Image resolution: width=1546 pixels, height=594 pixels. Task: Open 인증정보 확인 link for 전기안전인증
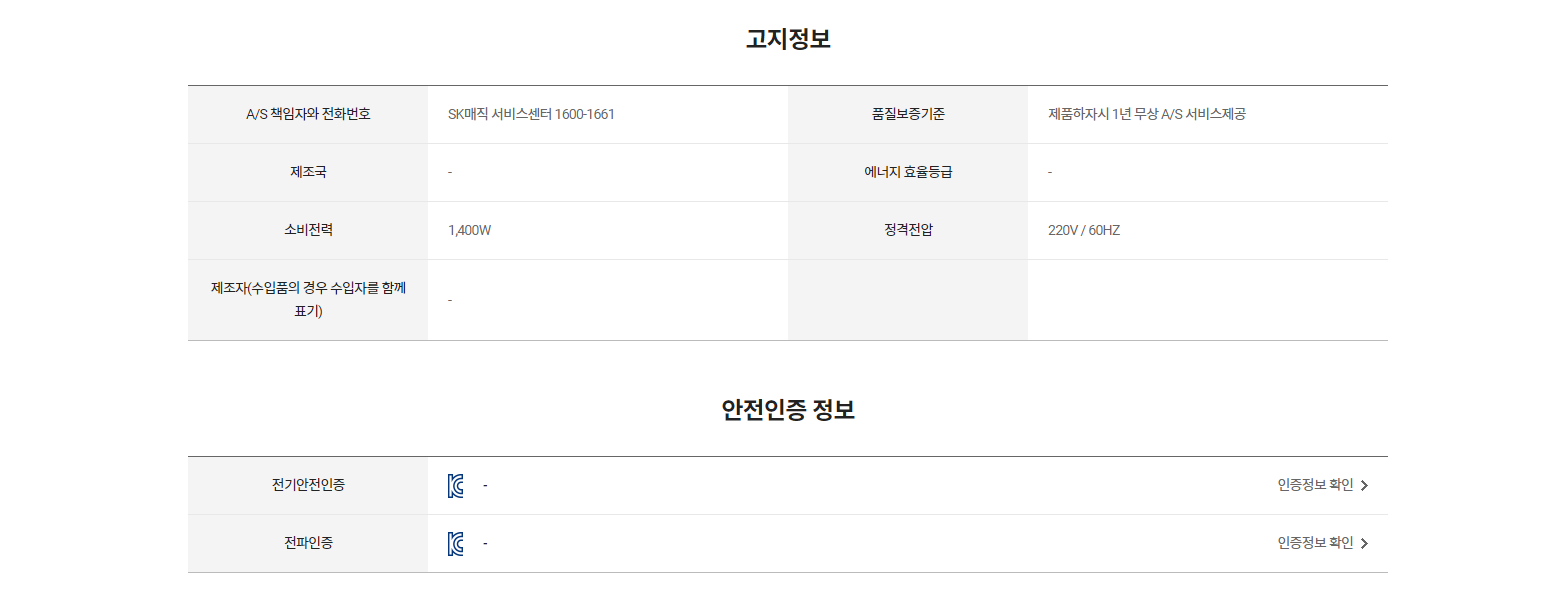pyautogui.click(x=1323, y=485)
